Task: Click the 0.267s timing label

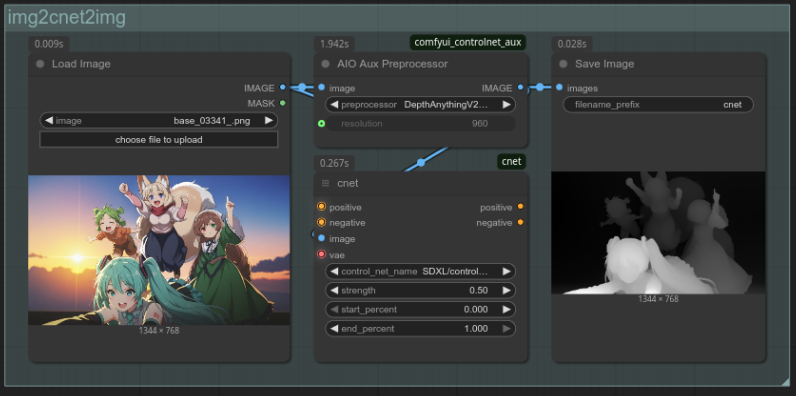Action: click(334, 163)
